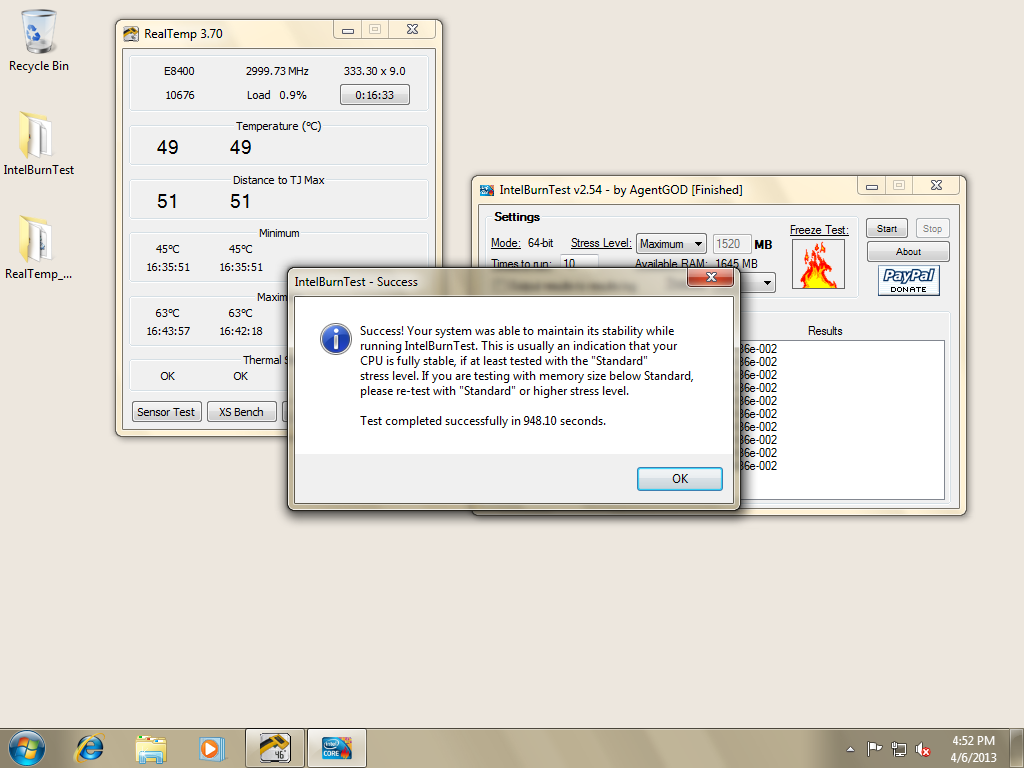Viewport: 1024px width, 768px height.
Task: Open Windows Media Player from taskbar
Action: tap(211, 748)
